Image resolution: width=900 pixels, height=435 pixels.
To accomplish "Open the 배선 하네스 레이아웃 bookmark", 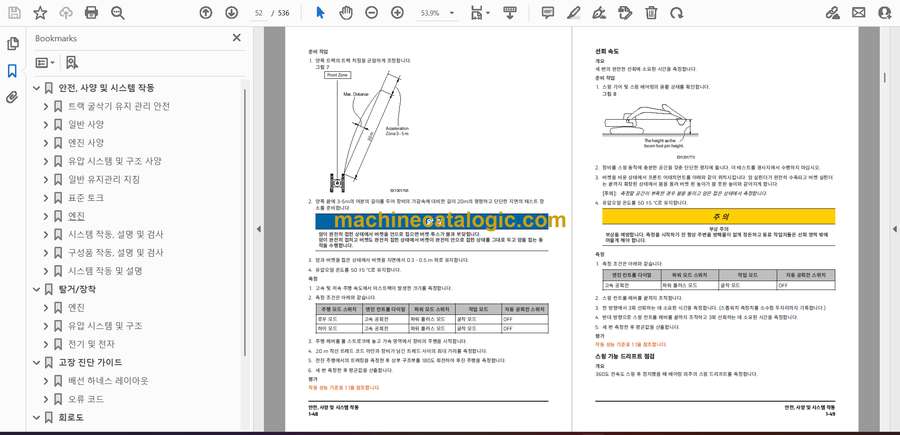I will click(109, 380).
